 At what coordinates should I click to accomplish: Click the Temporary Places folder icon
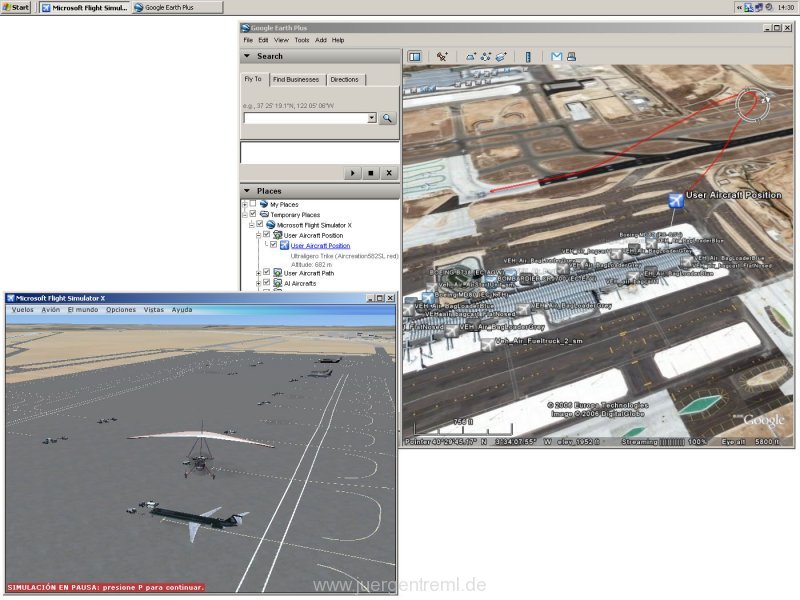coord(264,214)
